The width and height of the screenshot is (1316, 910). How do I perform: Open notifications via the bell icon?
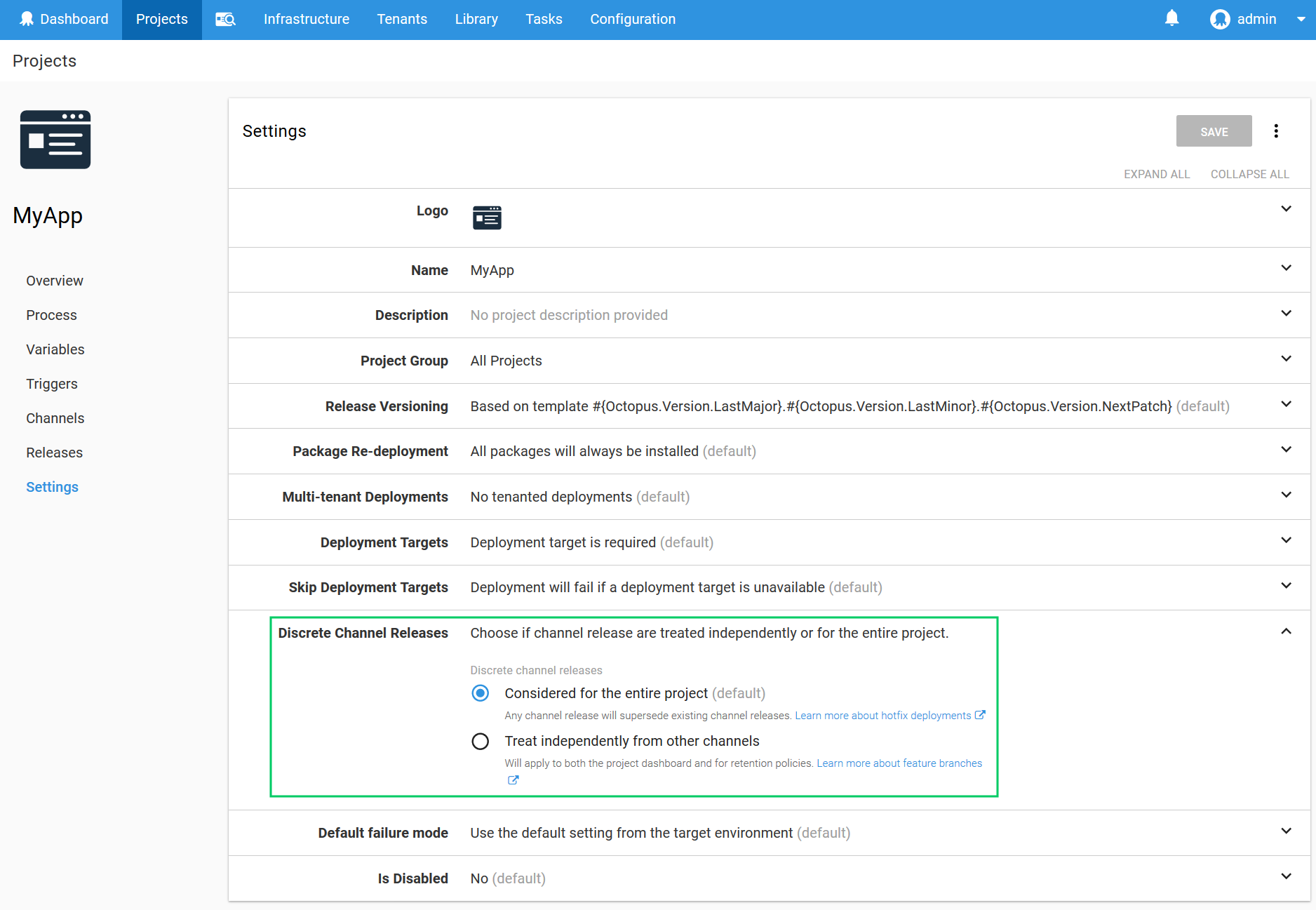1171,18
